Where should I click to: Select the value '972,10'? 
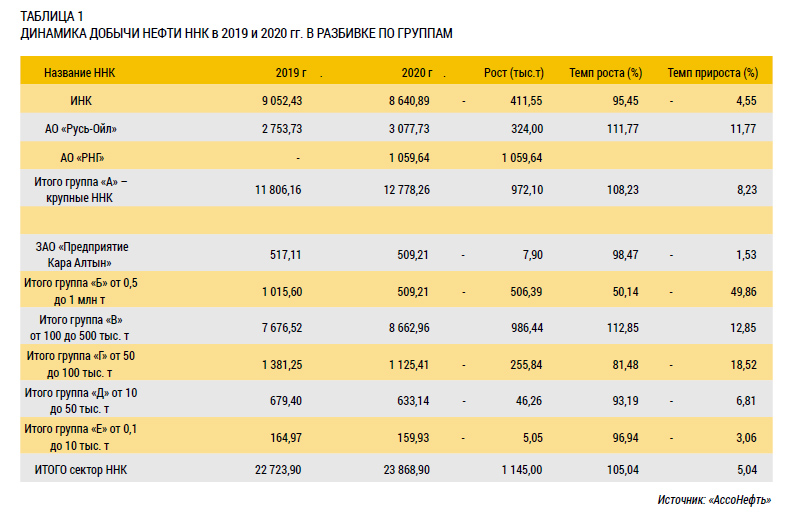click(x=527, y=190)
